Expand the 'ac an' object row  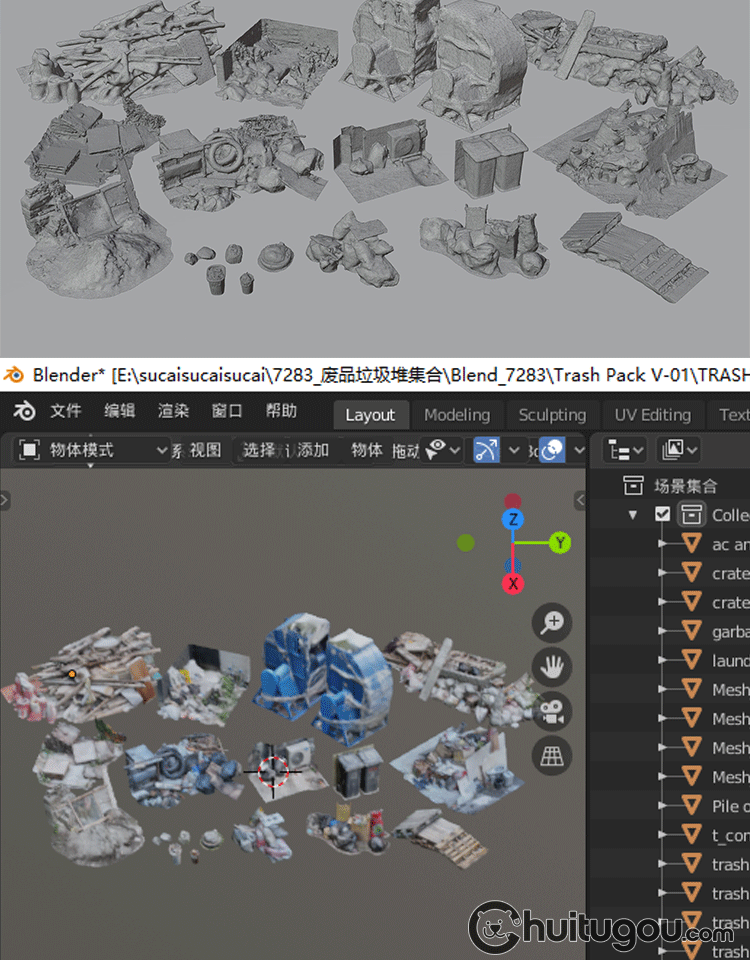click(662, 544)
